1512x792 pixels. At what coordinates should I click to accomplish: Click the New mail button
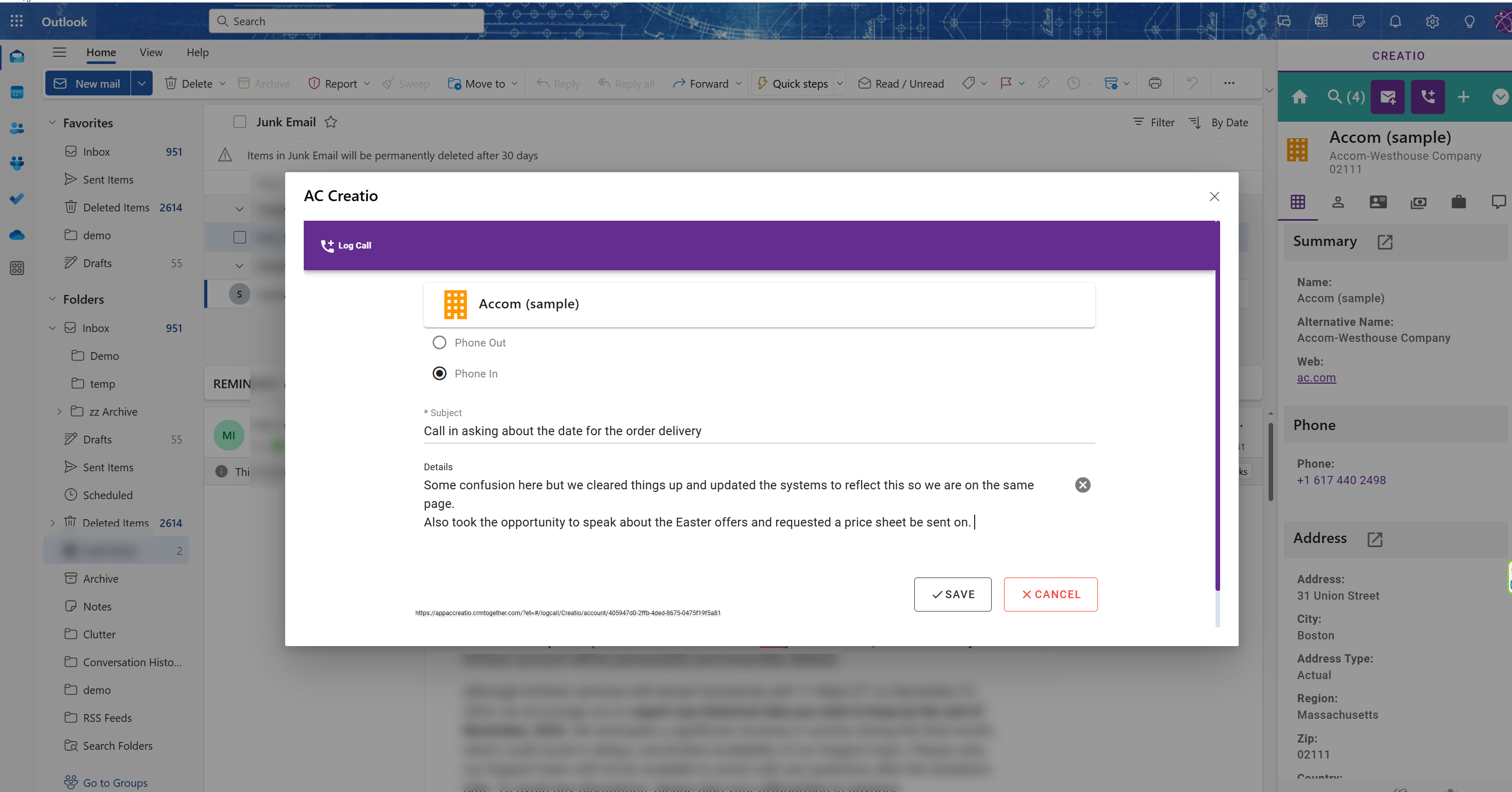click(x=88, y=84)
